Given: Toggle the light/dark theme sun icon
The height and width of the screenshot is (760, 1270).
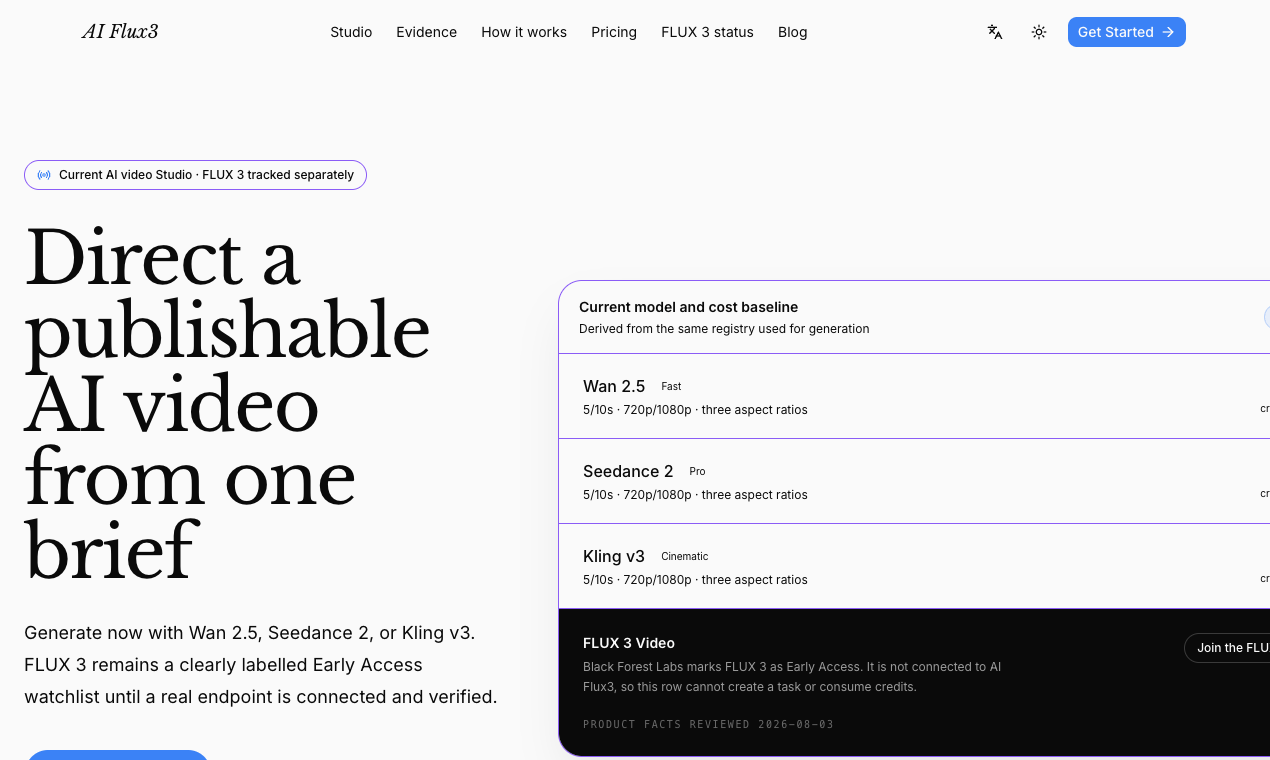Looking at the screenshot, I should click(x=1039, y=32).
